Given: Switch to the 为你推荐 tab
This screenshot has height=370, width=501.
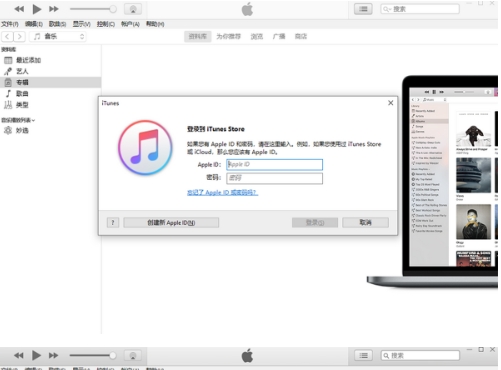Looking at the screenshot, I should pyautogui.click(x=228, y=36).
